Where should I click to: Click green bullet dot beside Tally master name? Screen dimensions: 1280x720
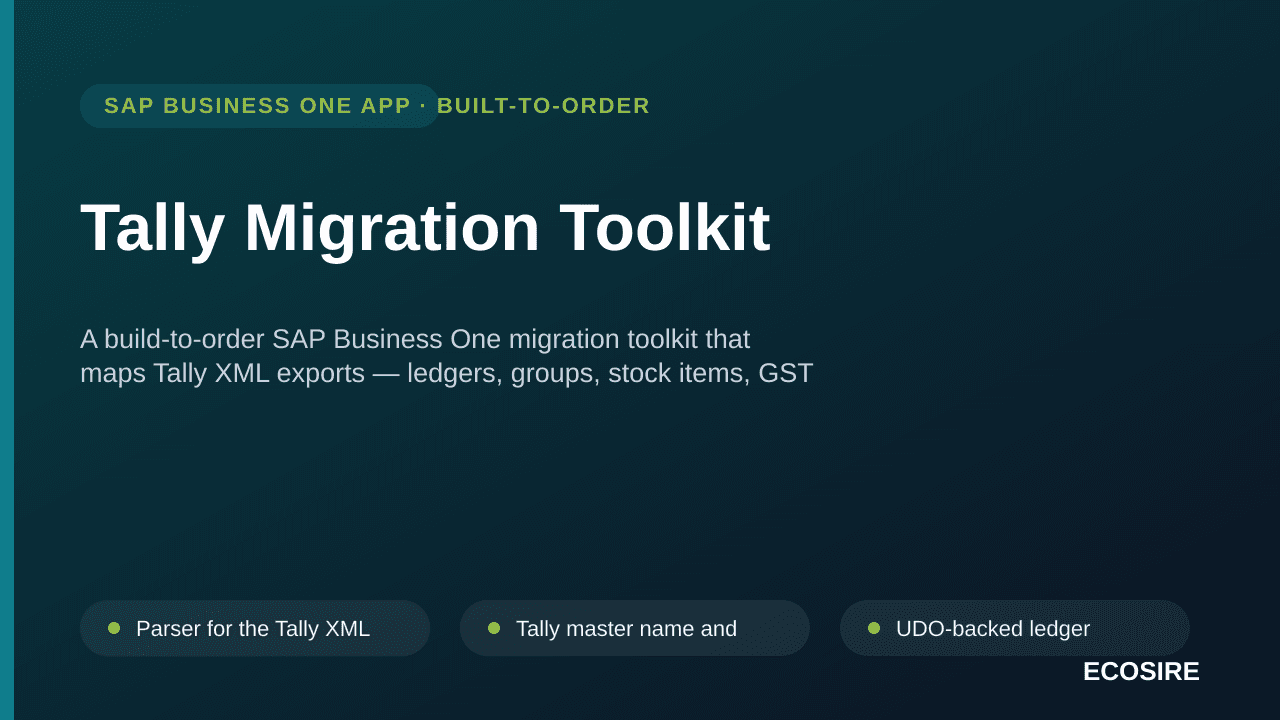[494, 628]
